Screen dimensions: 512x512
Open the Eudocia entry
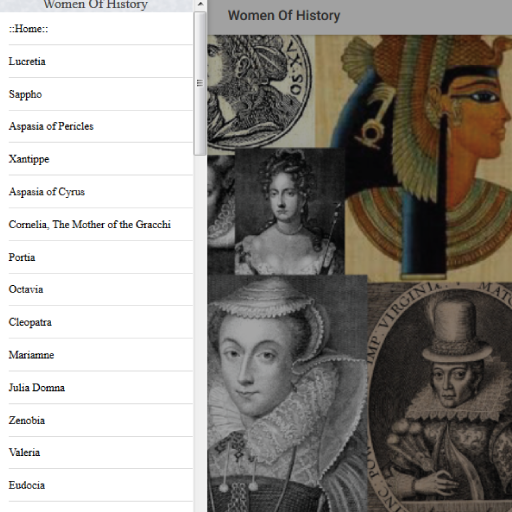tap(101, 485)
